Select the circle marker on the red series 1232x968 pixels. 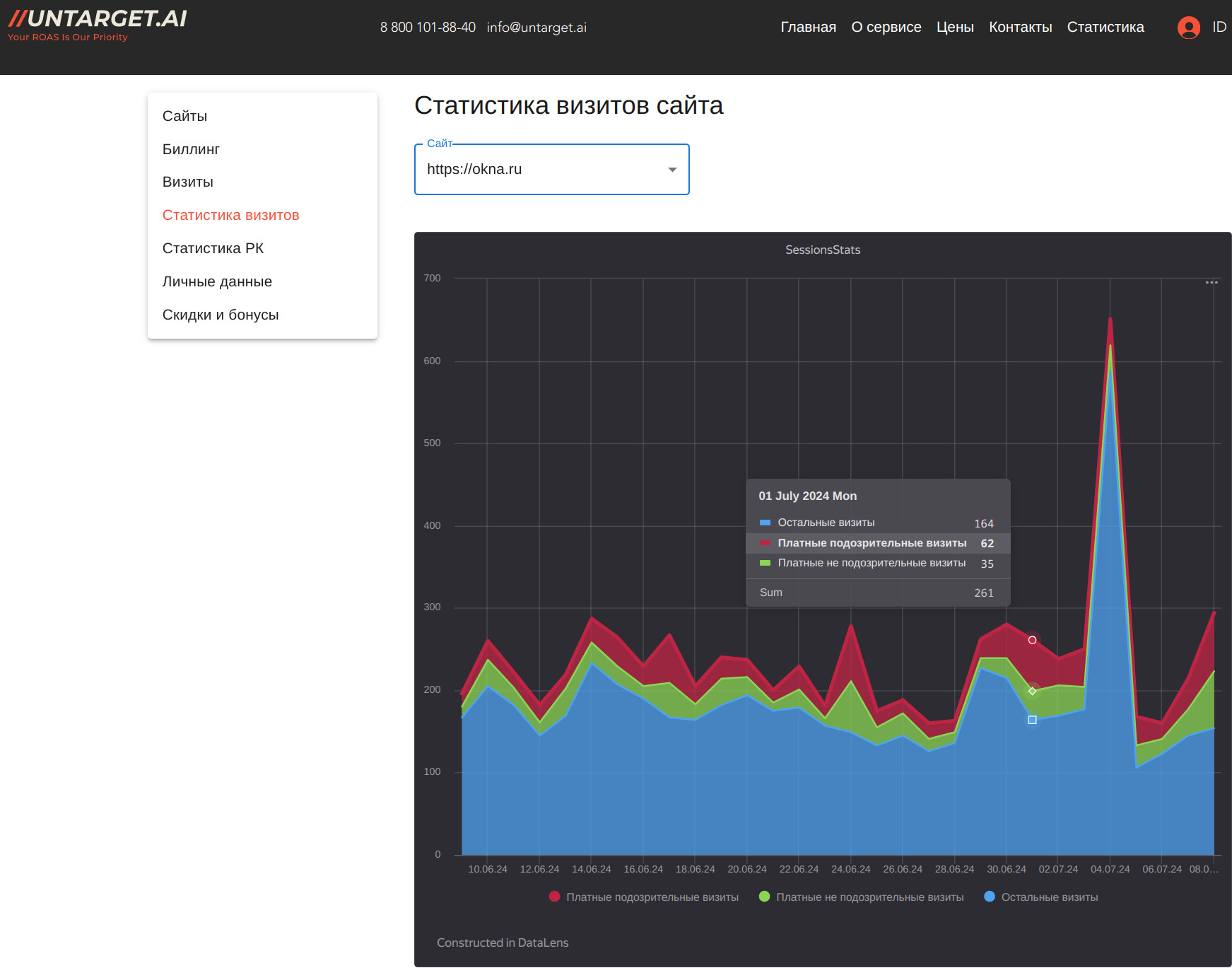tap(1032, 639)
